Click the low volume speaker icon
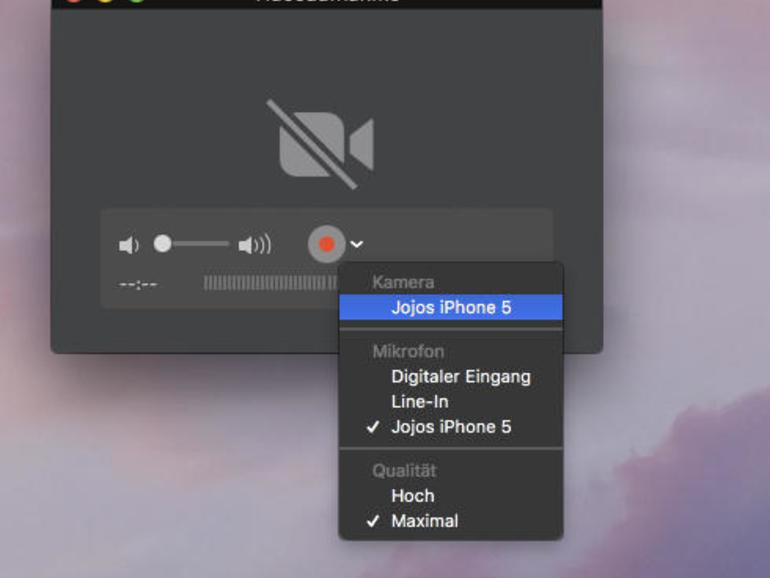 129,245
